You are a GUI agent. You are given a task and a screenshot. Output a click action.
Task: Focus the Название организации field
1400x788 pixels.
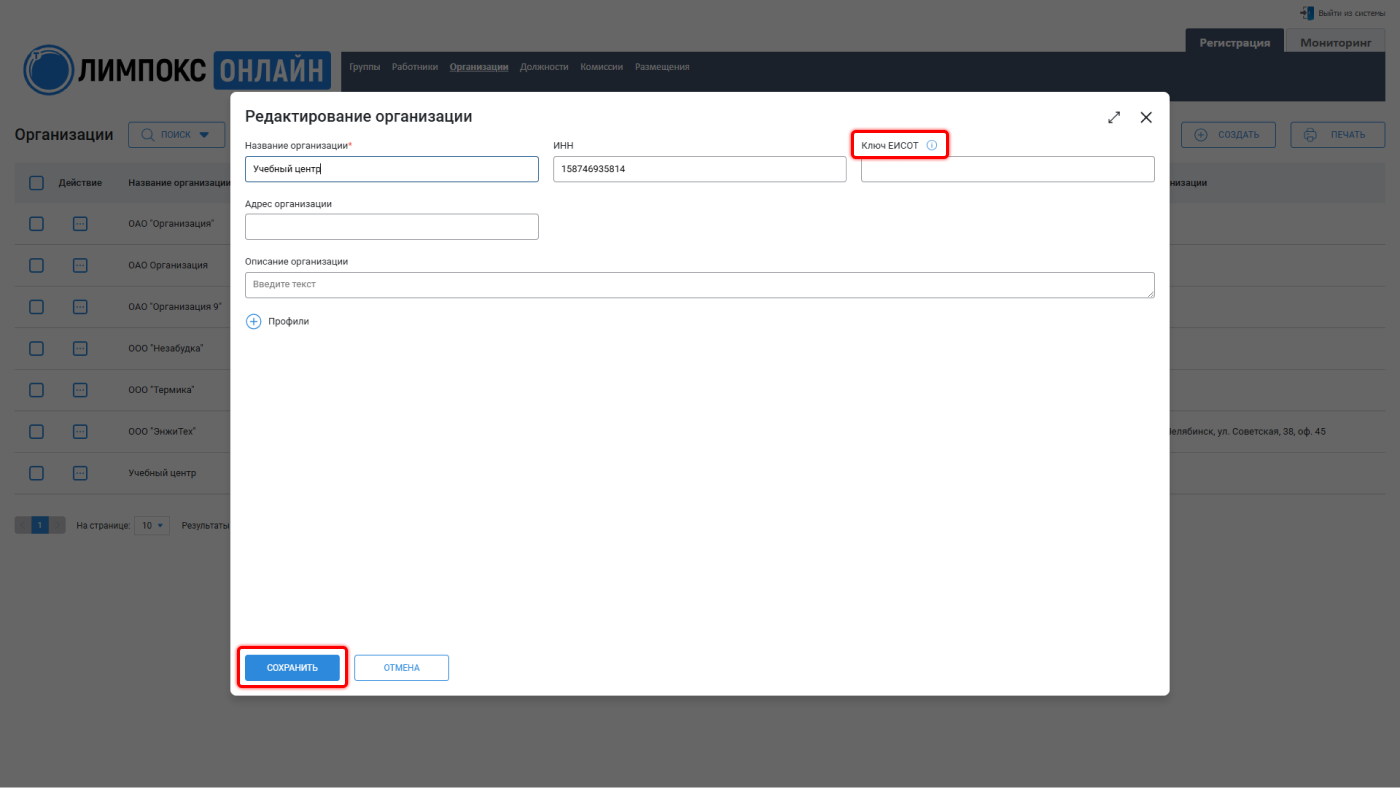click(x=392, y=169)
